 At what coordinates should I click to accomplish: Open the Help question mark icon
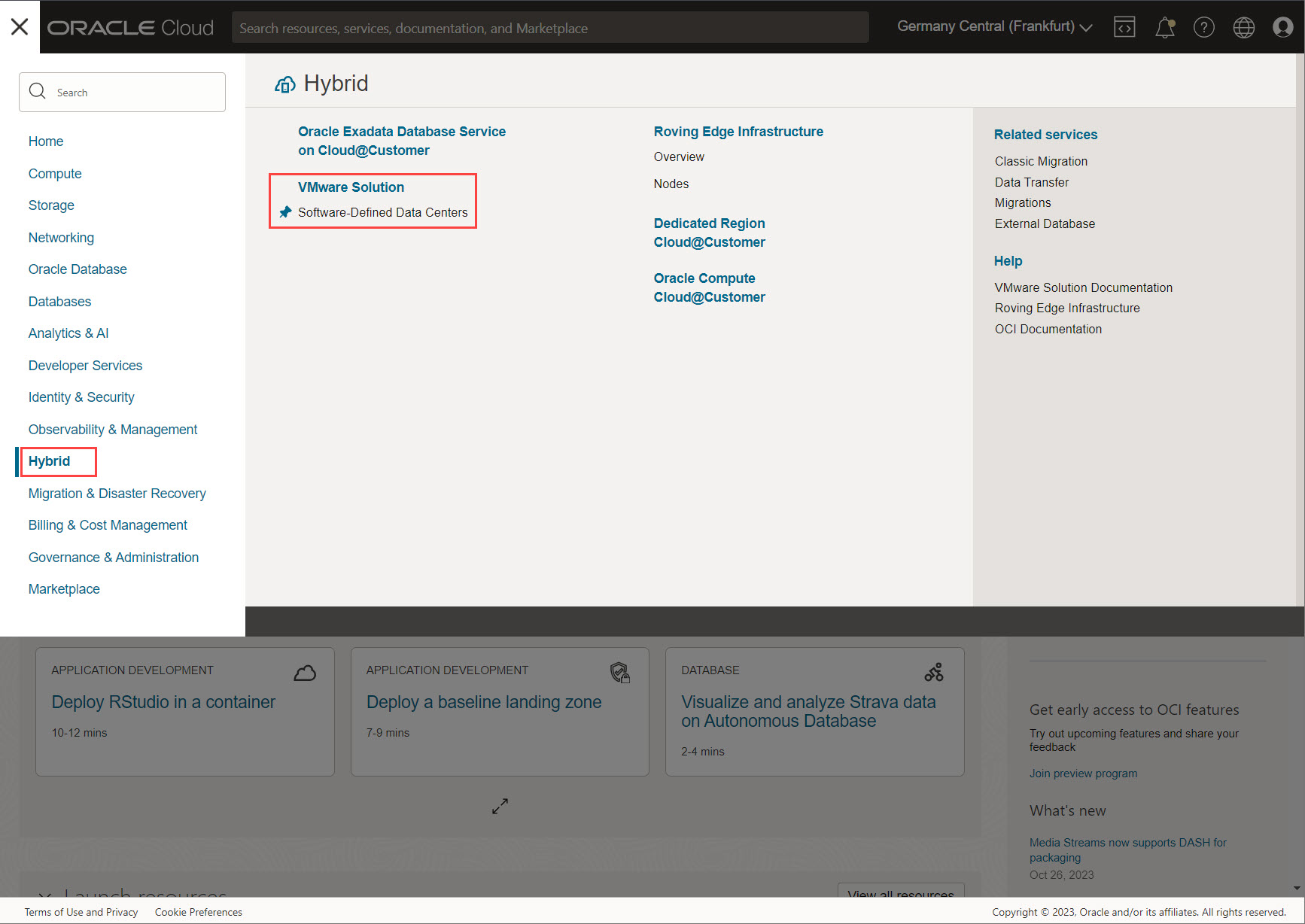(1204, 27)
